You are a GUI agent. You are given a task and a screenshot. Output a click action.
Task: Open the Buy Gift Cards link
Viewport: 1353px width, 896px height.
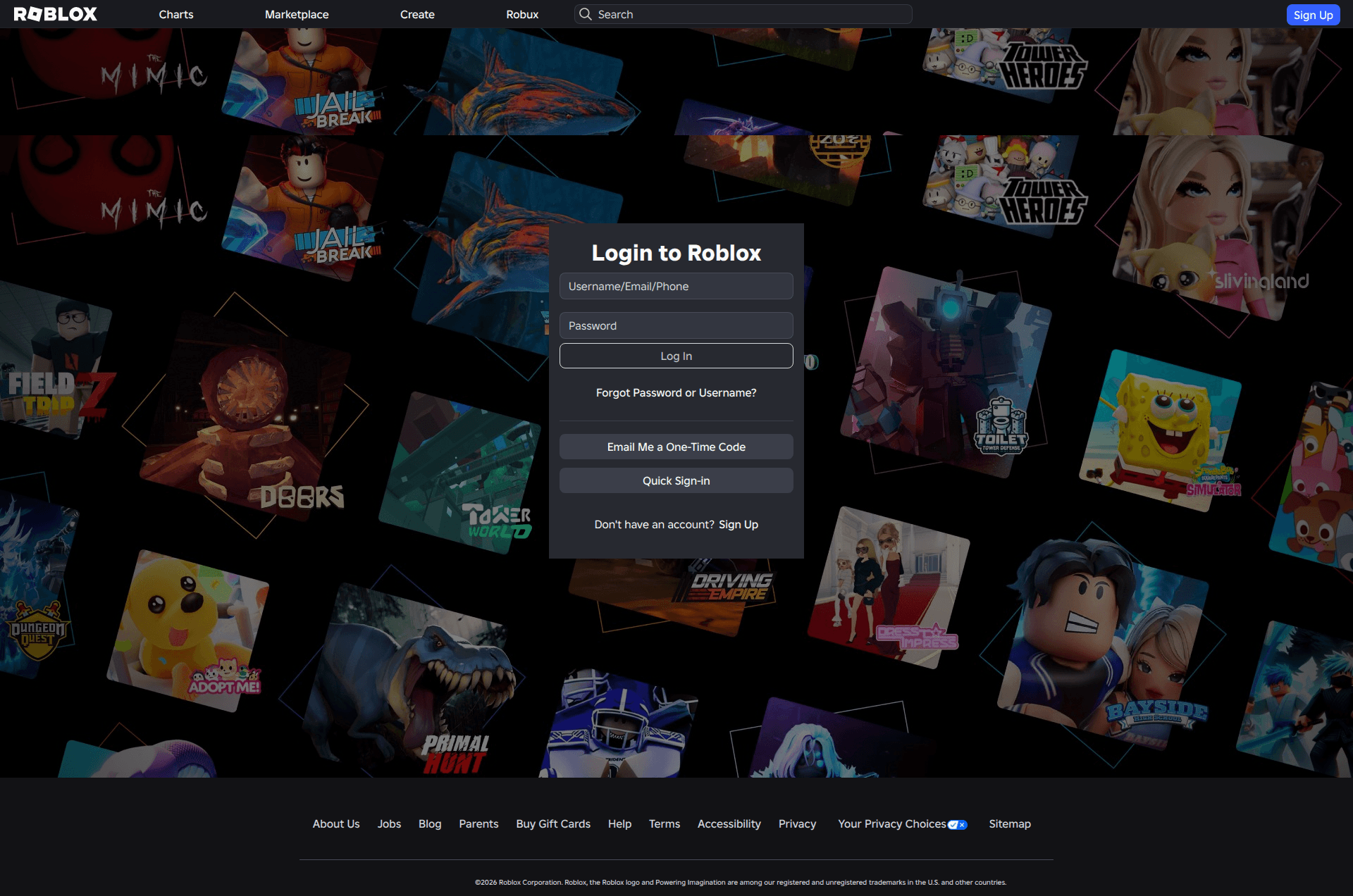point(553,823)
